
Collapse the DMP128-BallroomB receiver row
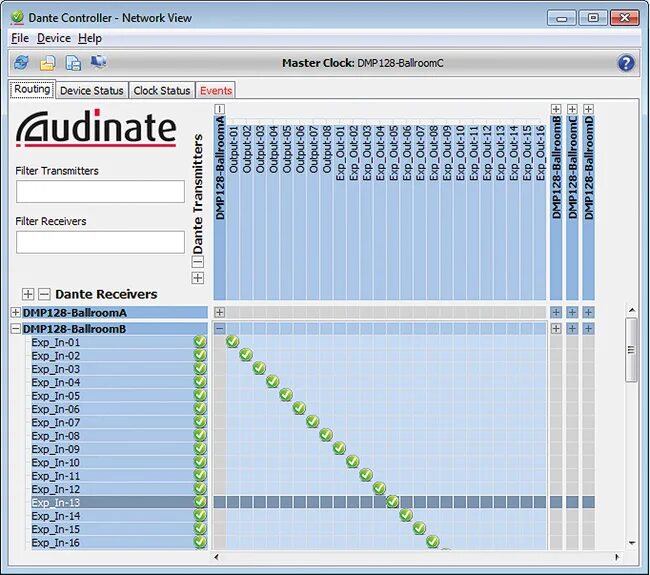15,329
